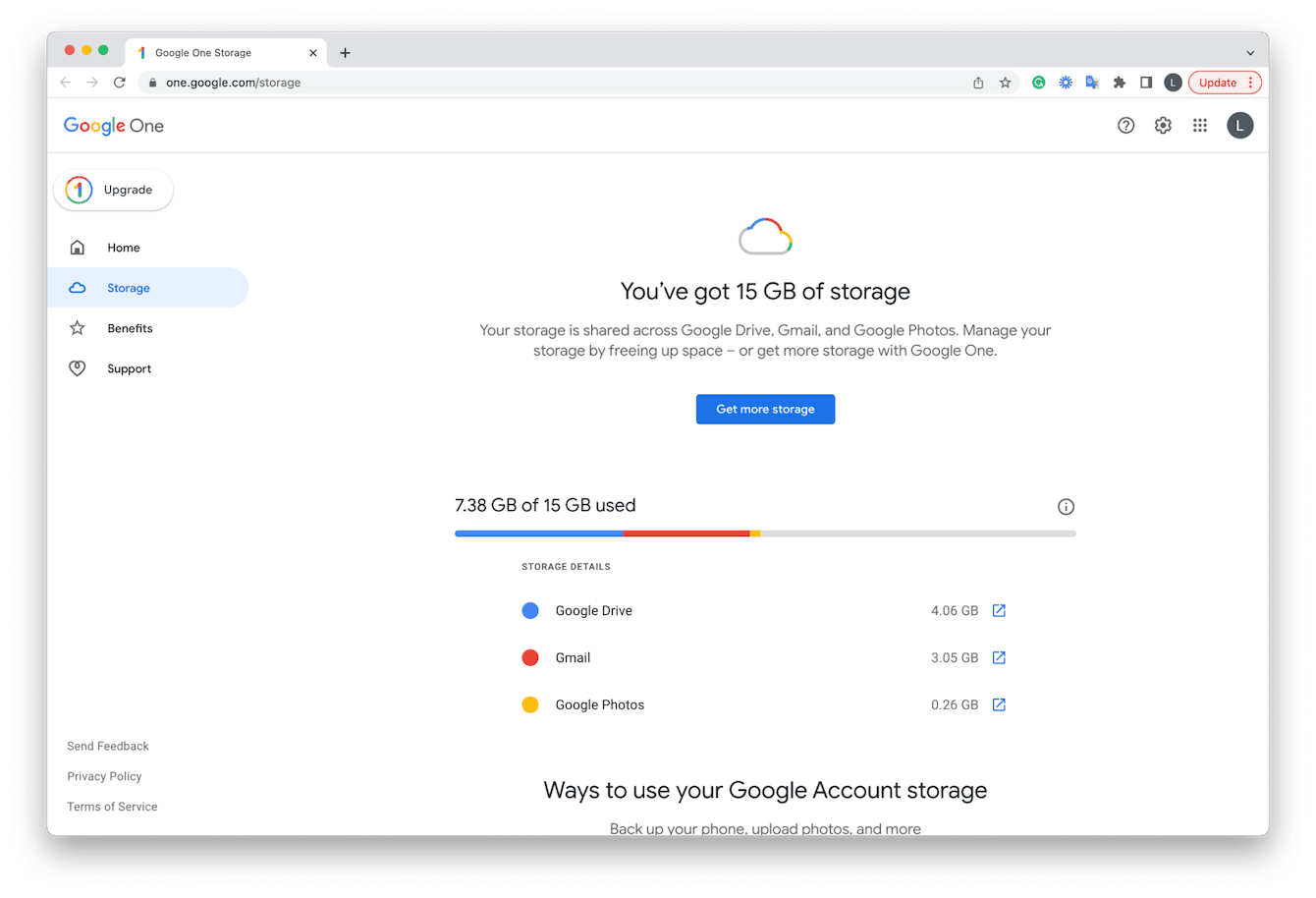
Task: Open the Terms of Service link
Action: (x=112, y=807)
